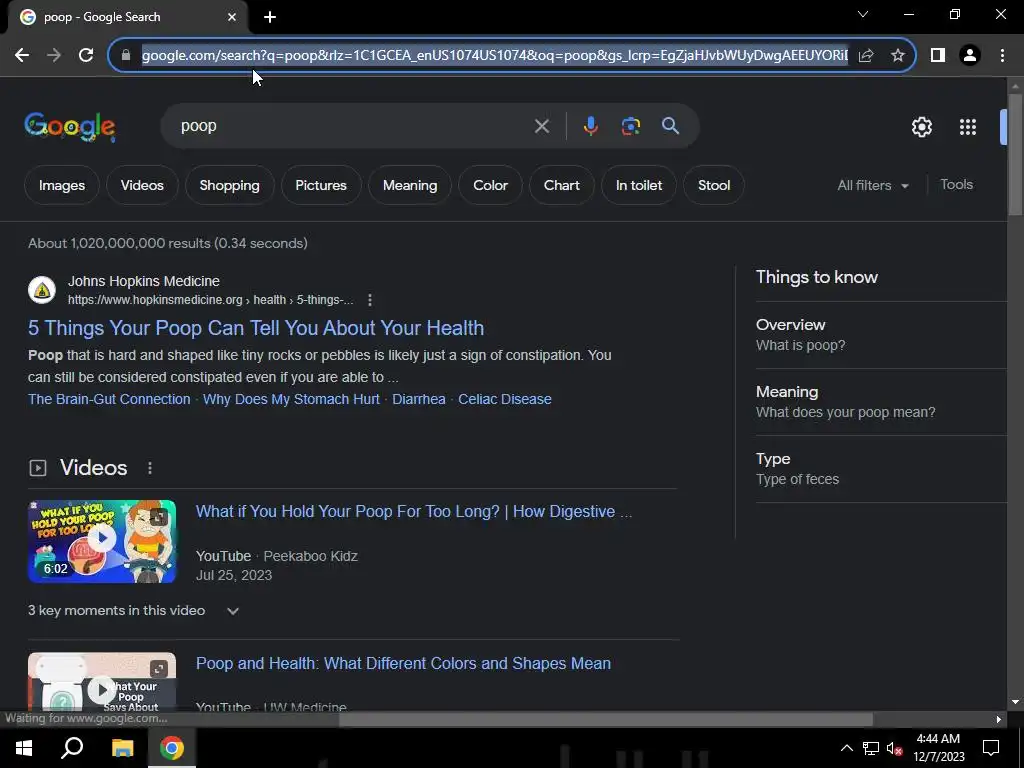The width and height of the screenshot is (1024, 768).
Task: Search by image with the Lens icon
Action: (x=630, y=126)
